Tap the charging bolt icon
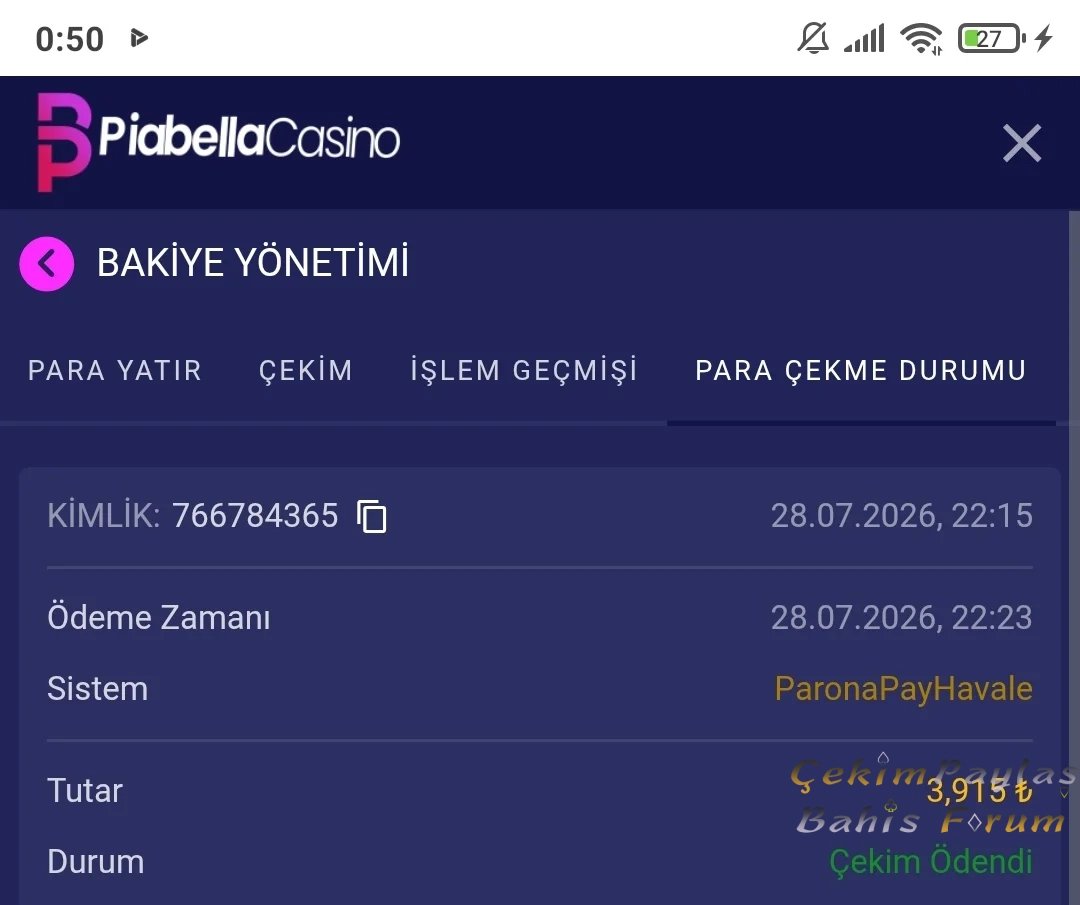The height and width of the screenshot is (905, 1080). (1044, 38)
